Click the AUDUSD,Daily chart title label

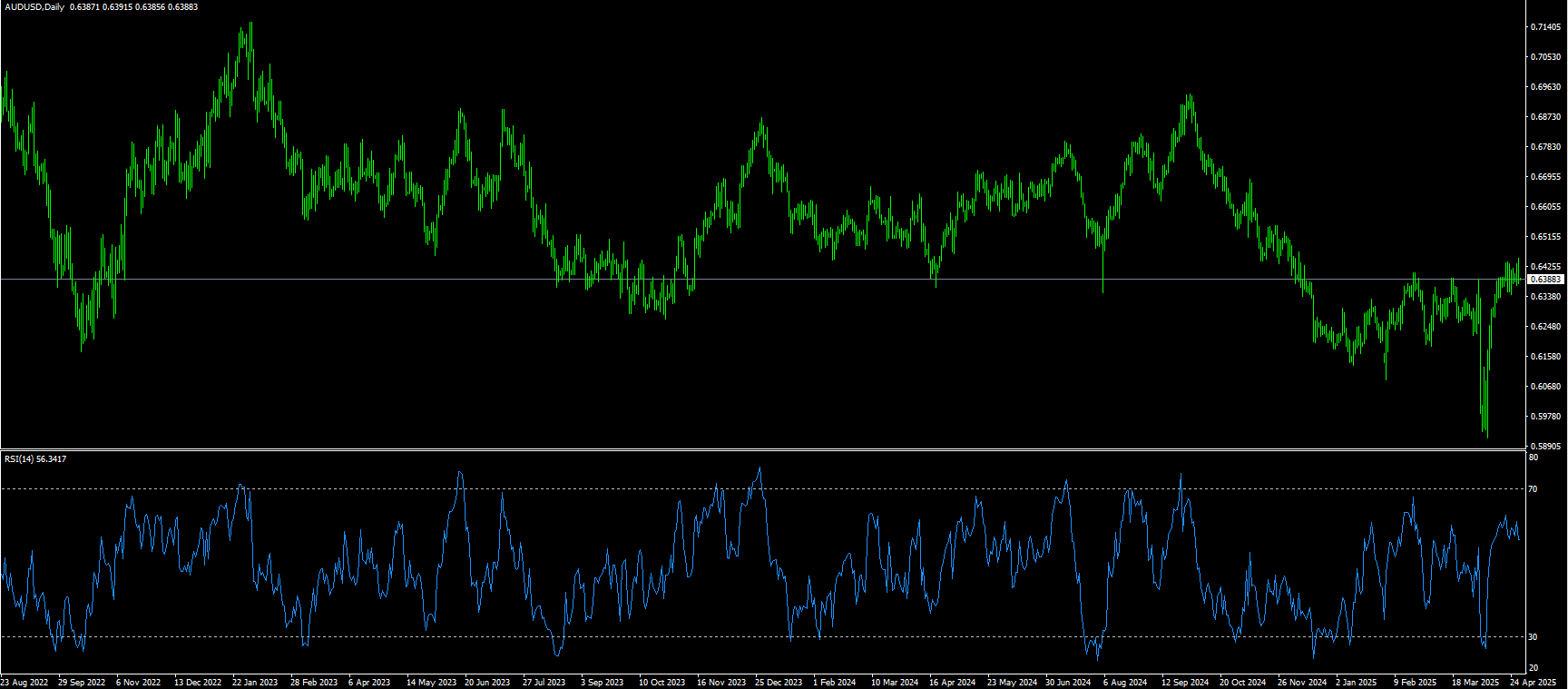pyautogui.click(x=34, y=7)
